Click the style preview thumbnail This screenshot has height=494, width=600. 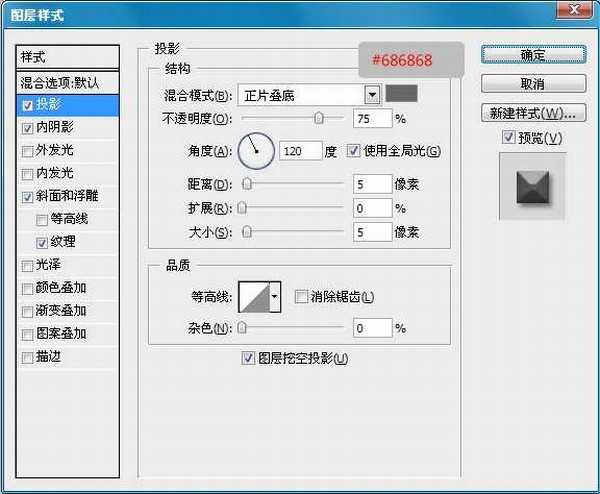[532, 186]
